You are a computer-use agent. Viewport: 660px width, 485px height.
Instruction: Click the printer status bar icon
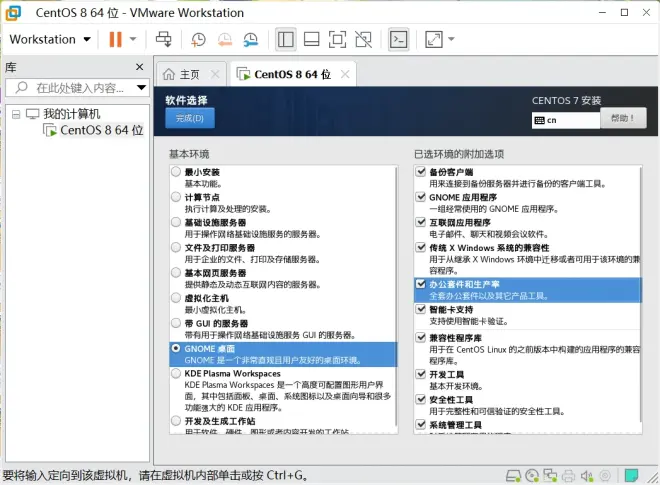568,476
